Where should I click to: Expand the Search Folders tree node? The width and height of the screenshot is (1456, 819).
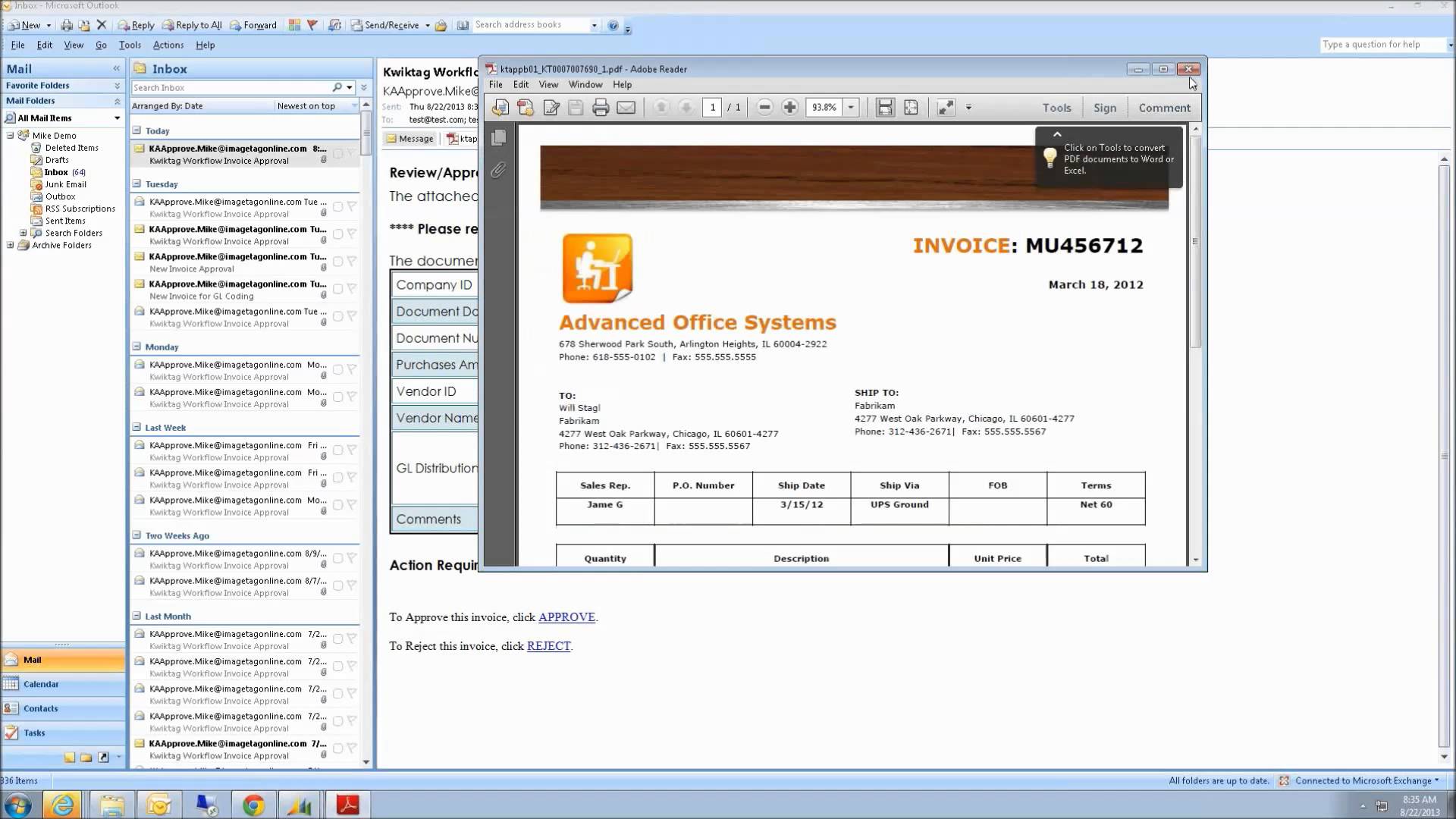[x=23, y=233]
